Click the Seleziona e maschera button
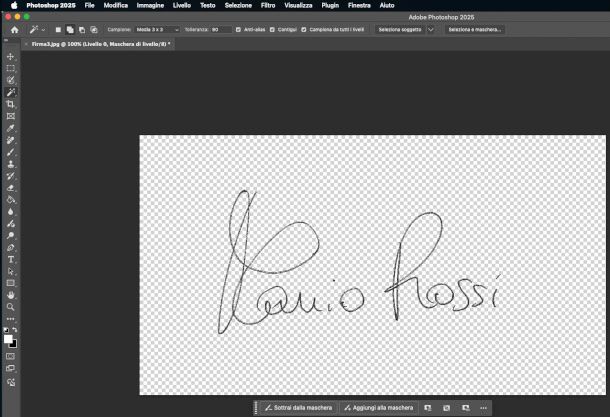The image size is (610, 417). coord(474,30)
